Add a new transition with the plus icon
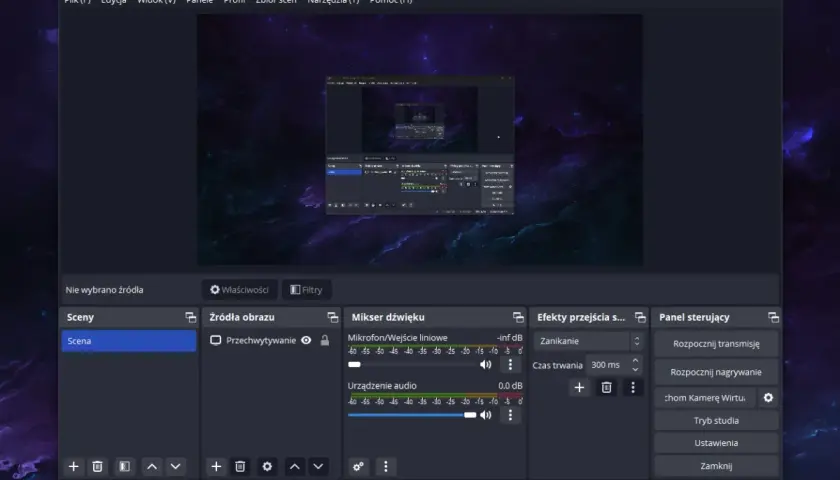The height and width of the screenshot is (480, 840). click(579, 387)
